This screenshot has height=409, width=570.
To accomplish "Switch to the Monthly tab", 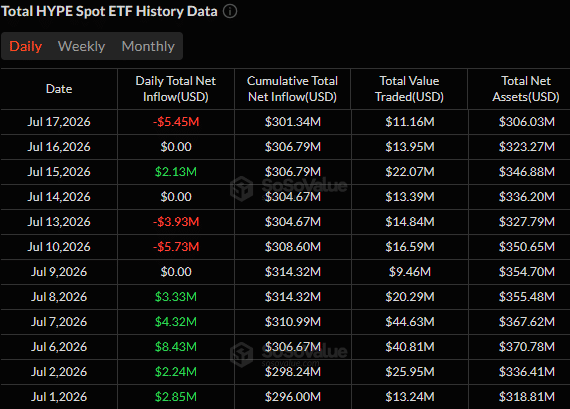I will (x=148, y=46).
